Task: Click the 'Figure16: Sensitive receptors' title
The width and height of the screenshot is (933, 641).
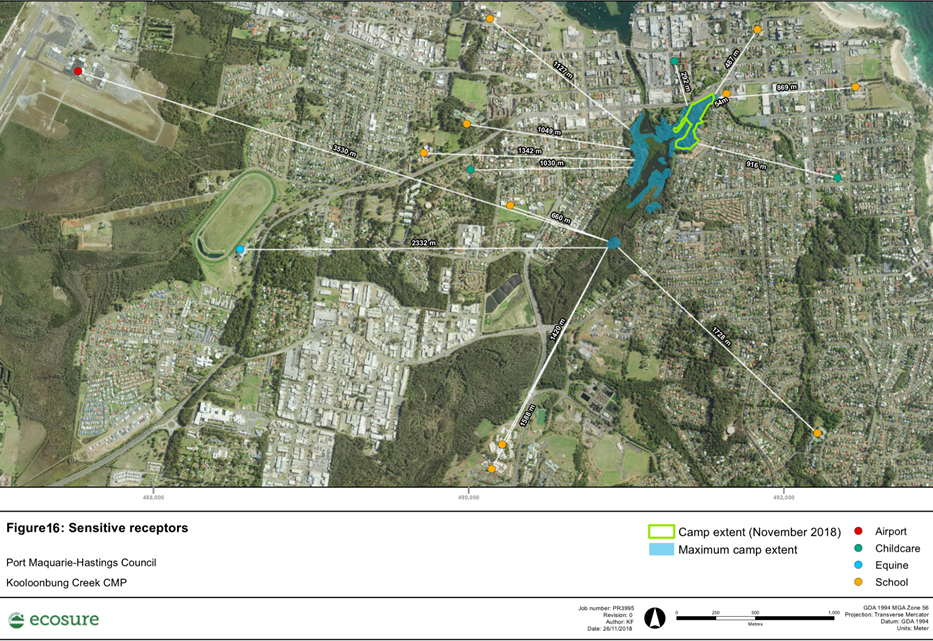Action: point(97,528)
